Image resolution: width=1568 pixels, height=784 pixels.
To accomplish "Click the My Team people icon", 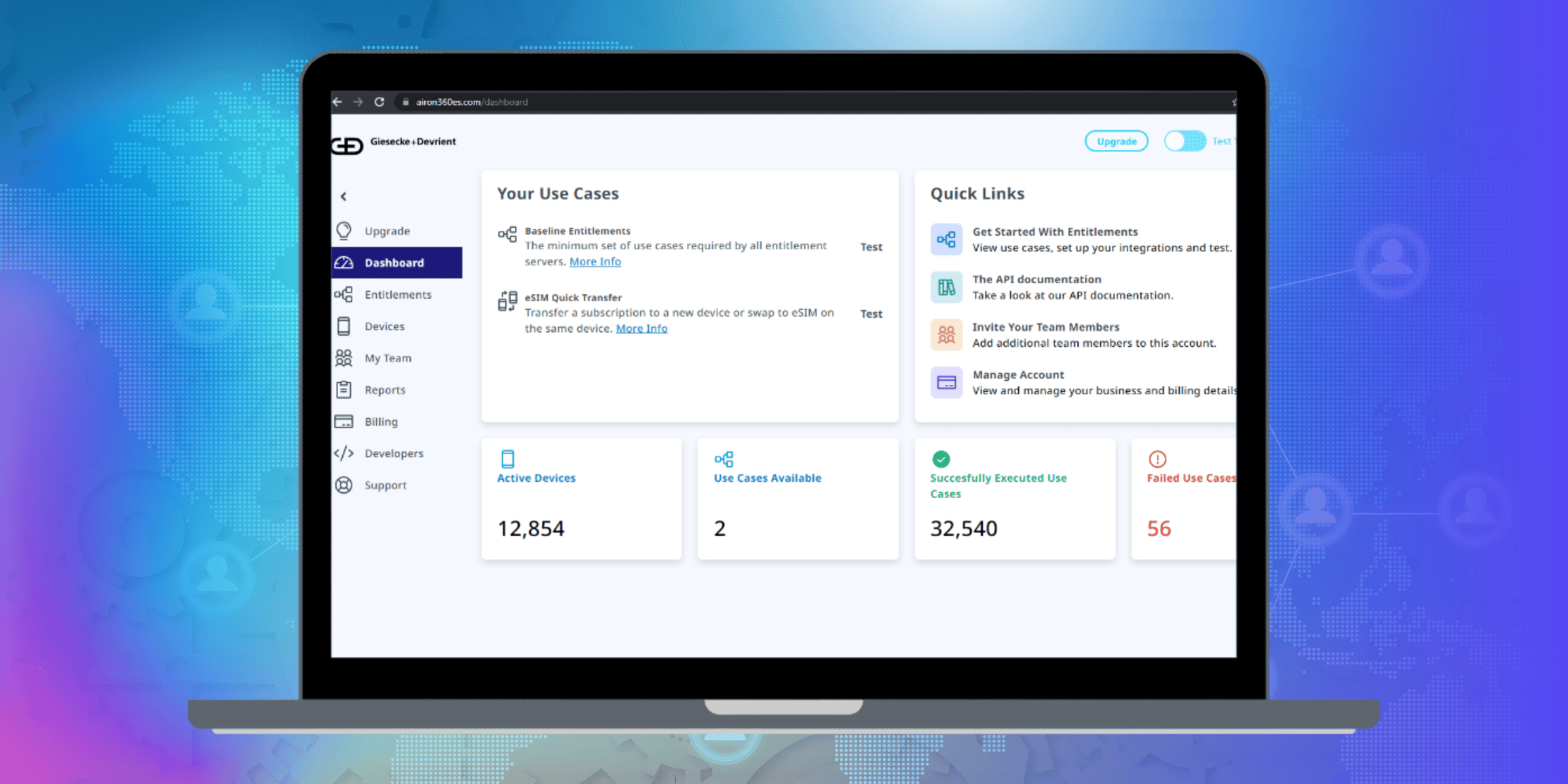I will 345,358.
